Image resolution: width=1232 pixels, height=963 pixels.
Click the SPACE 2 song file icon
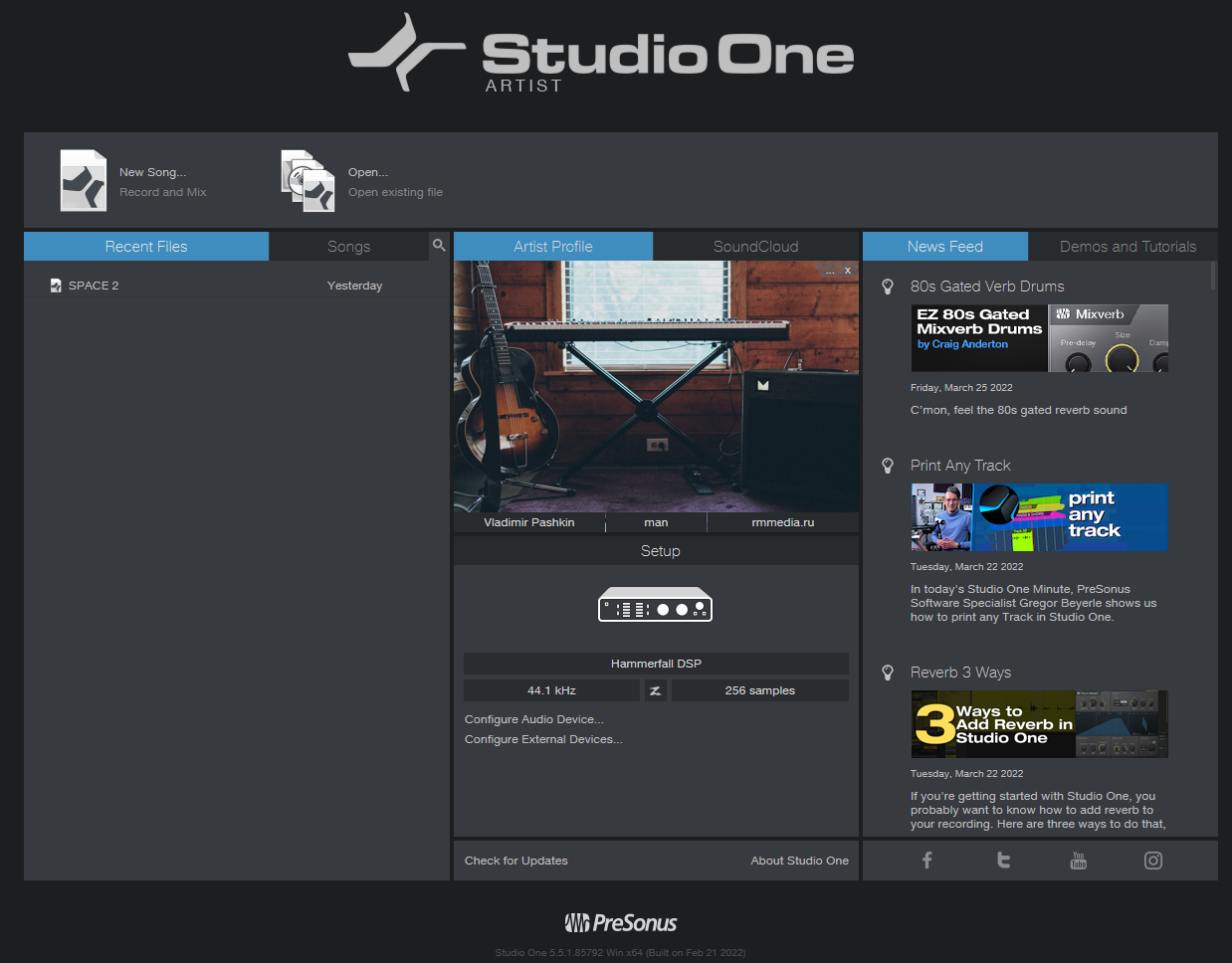(x=56, y=286)
